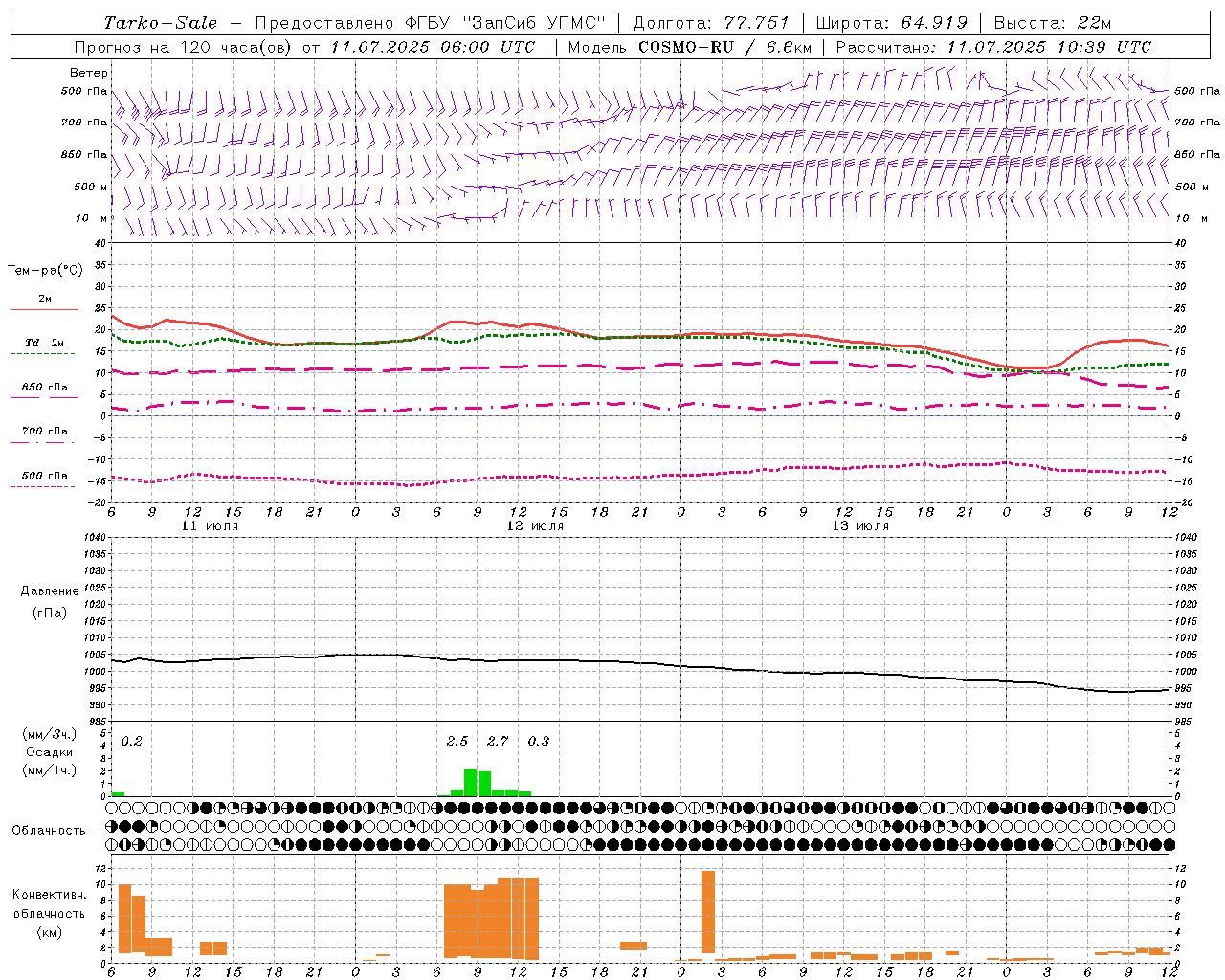Click the 'Давление' pressure panel label
Screen dimensions: 1225x980
tap(50, 591)
